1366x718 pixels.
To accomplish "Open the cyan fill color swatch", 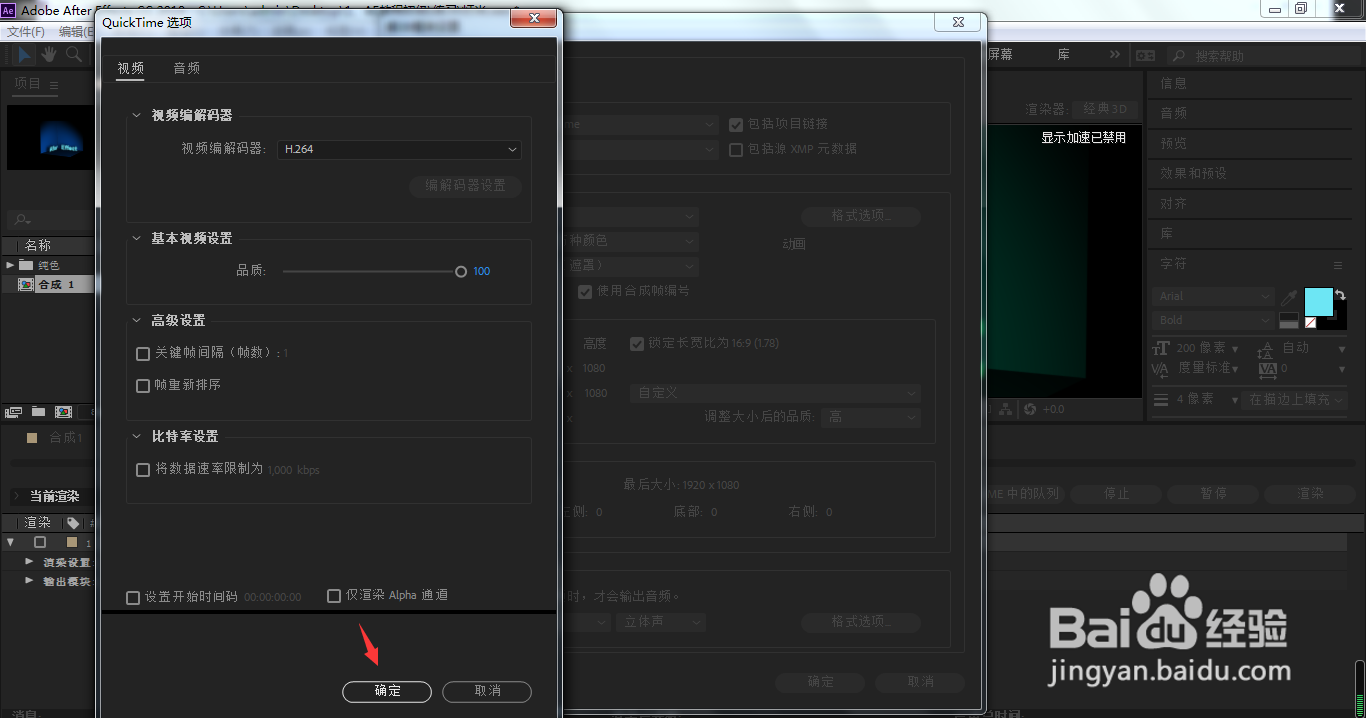I will (1319, 302).
